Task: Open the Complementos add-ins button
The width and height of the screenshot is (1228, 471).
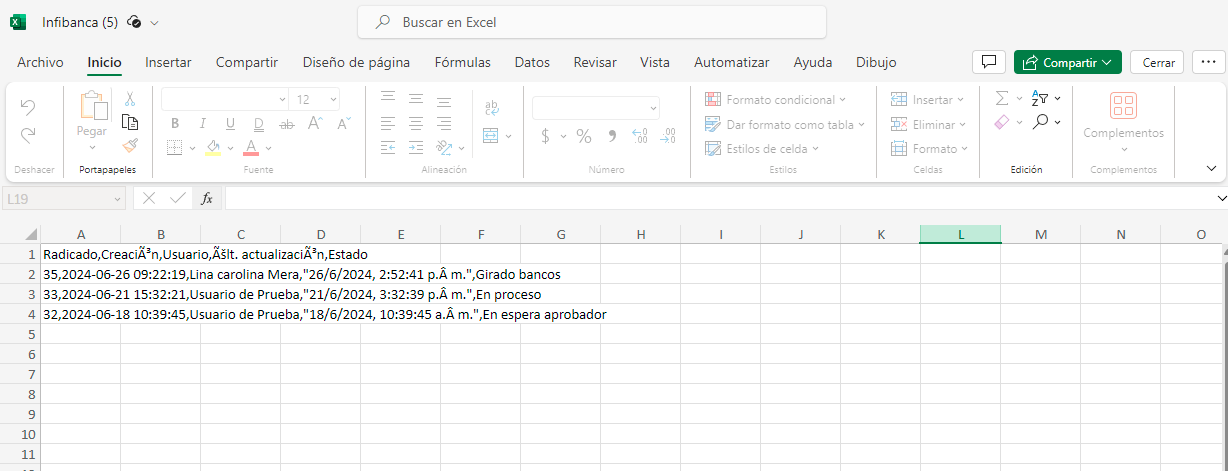Action: (1124, 122)
